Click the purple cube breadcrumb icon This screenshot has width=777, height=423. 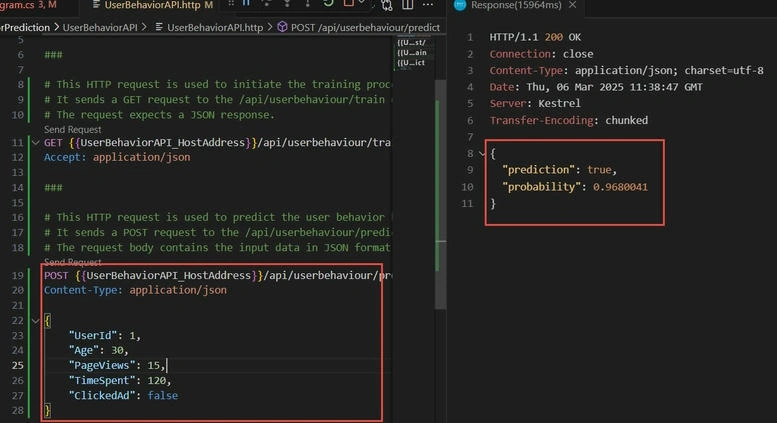(x=282, y=27)
